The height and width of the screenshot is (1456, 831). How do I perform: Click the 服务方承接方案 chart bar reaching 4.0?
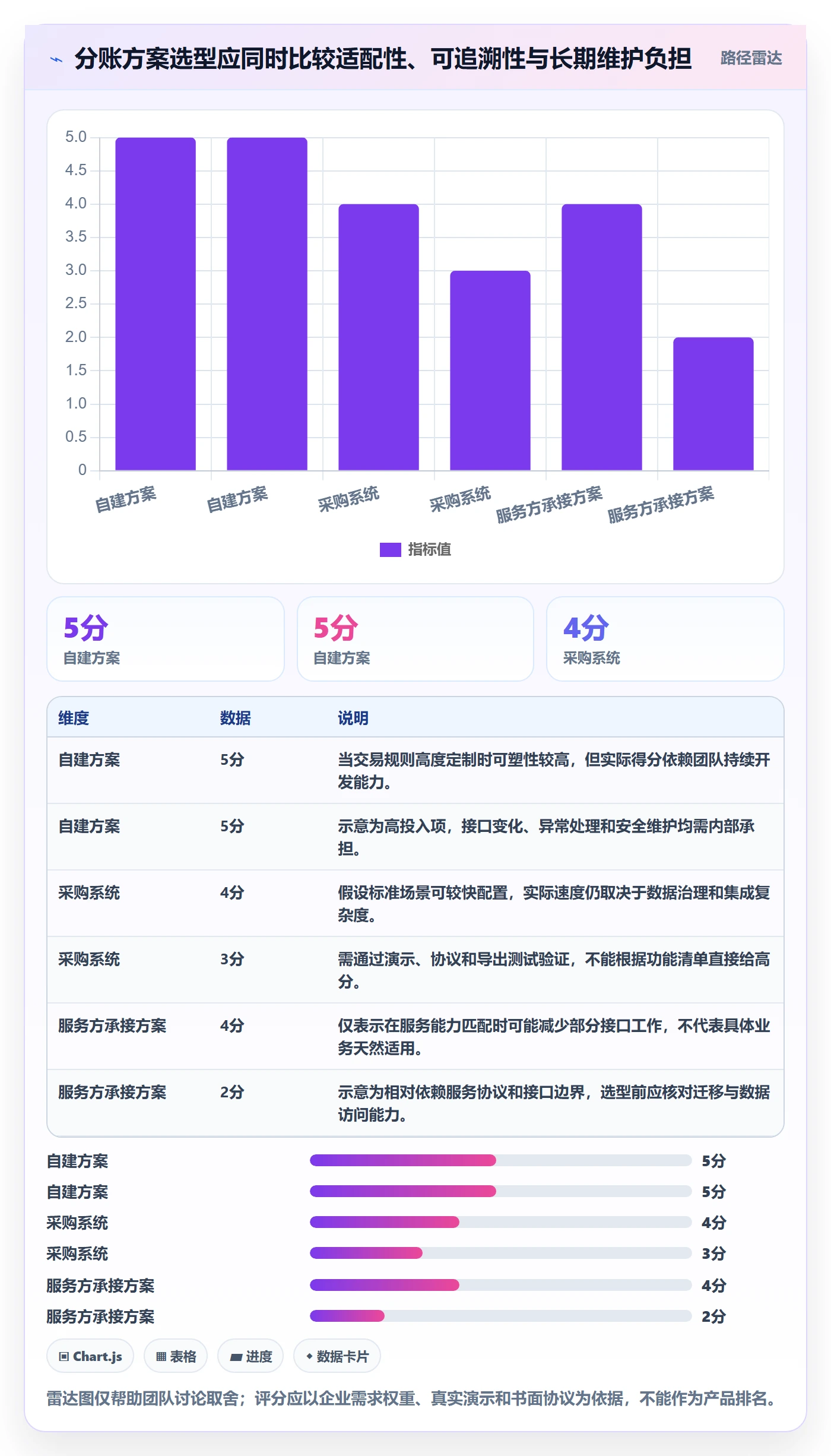[x=601, y=337]
